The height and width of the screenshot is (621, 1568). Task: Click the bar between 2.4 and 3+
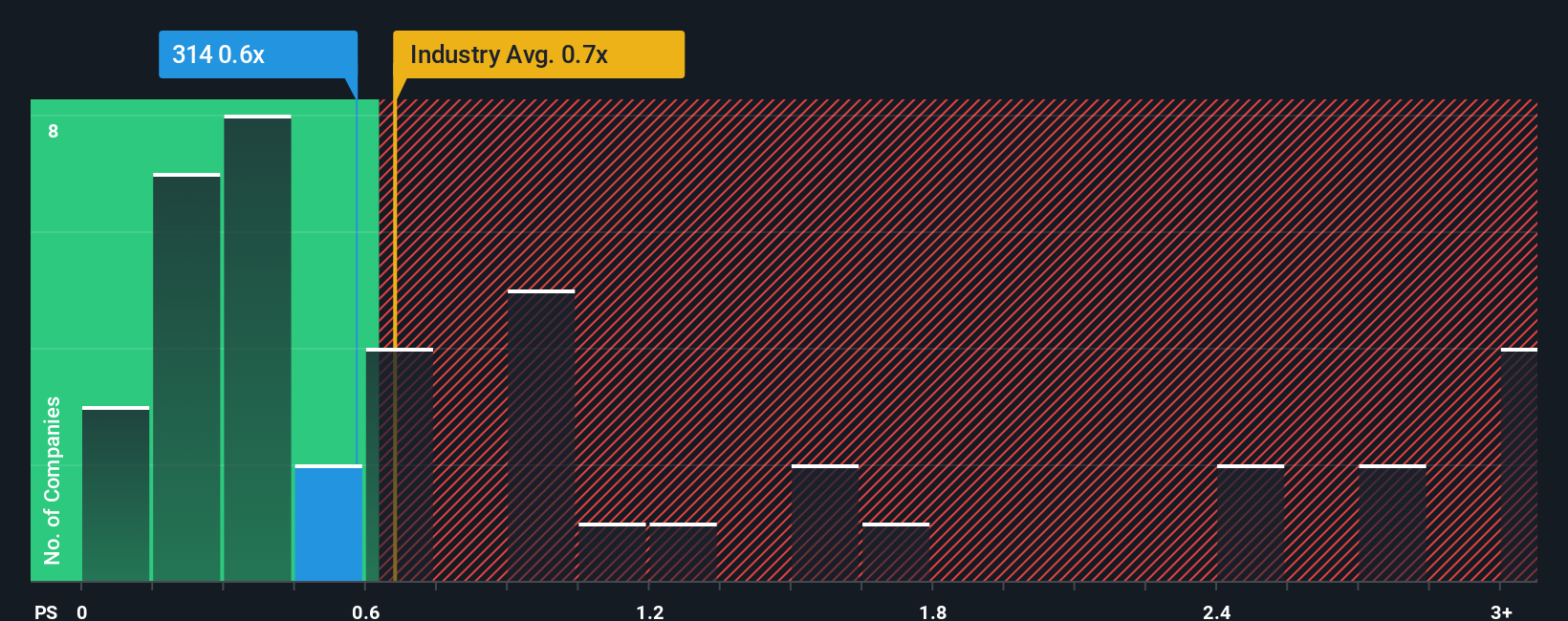(1392, 524)
